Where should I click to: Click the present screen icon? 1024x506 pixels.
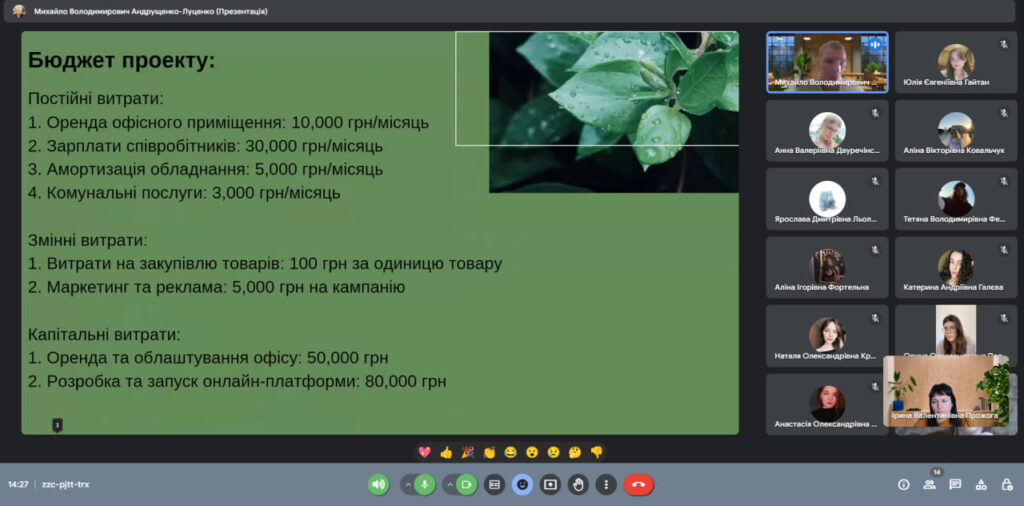pyautogui.click(x=550, y=484)
